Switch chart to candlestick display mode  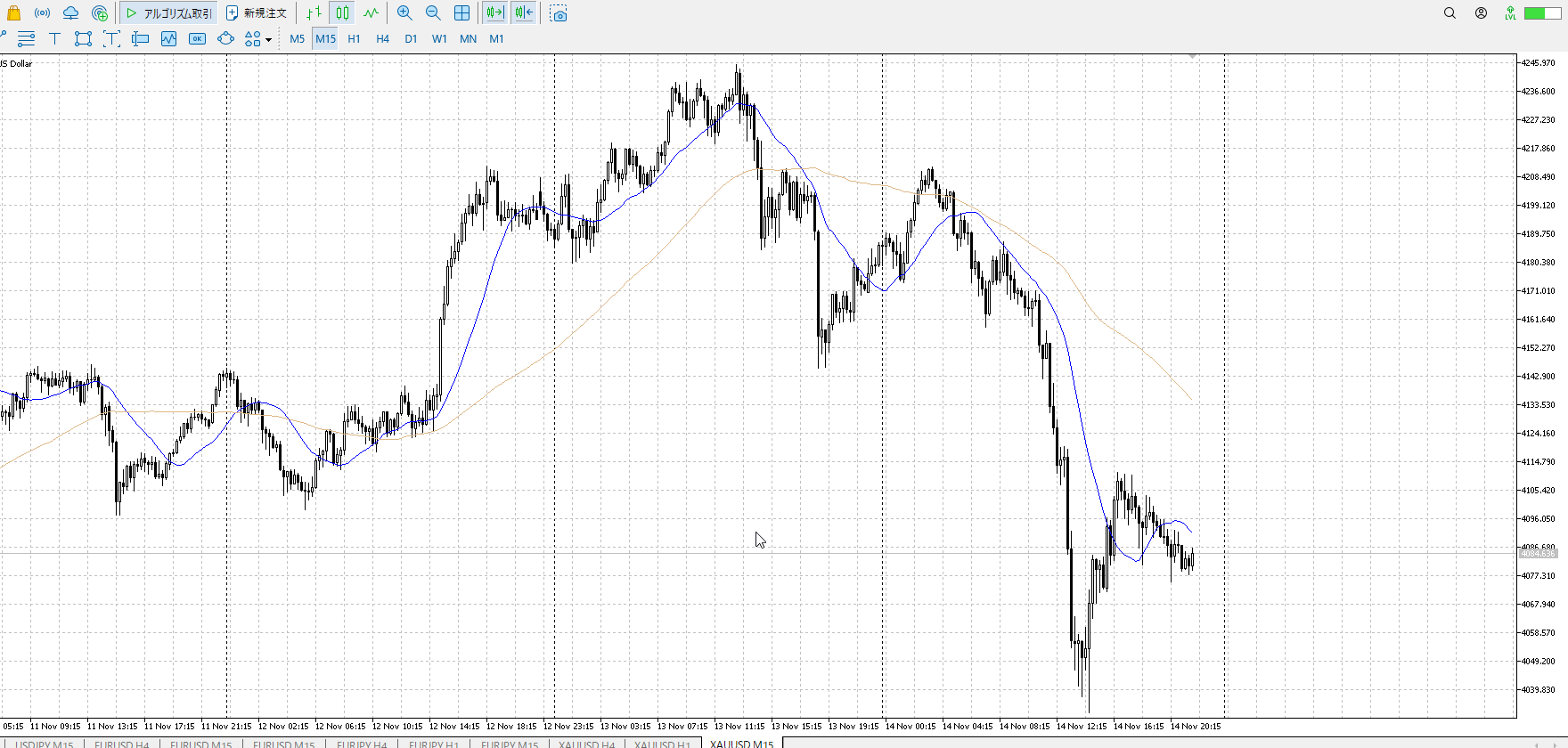[x=343, y=13]
